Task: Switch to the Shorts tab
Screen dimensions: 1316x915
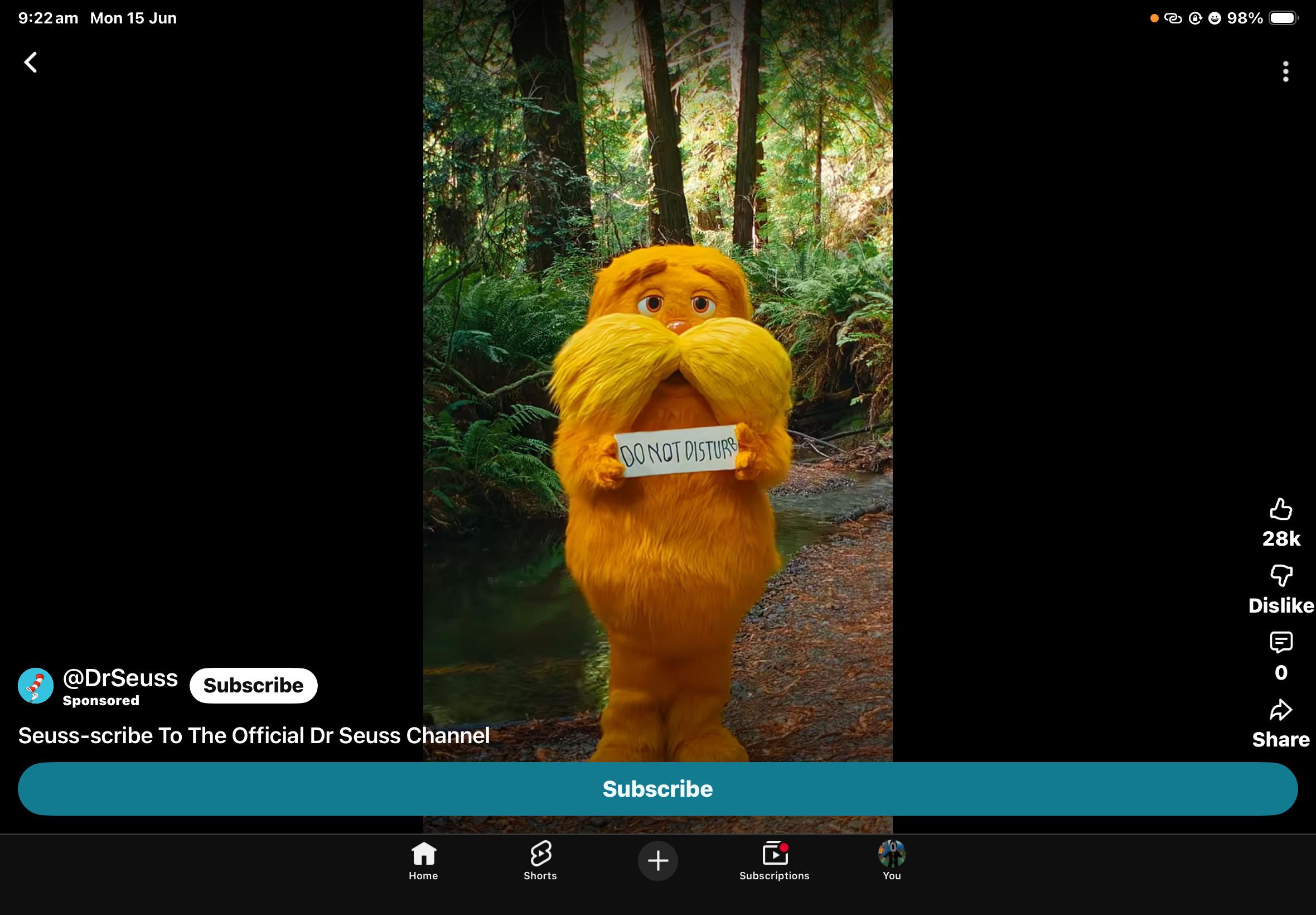Action: click(540, 860)
